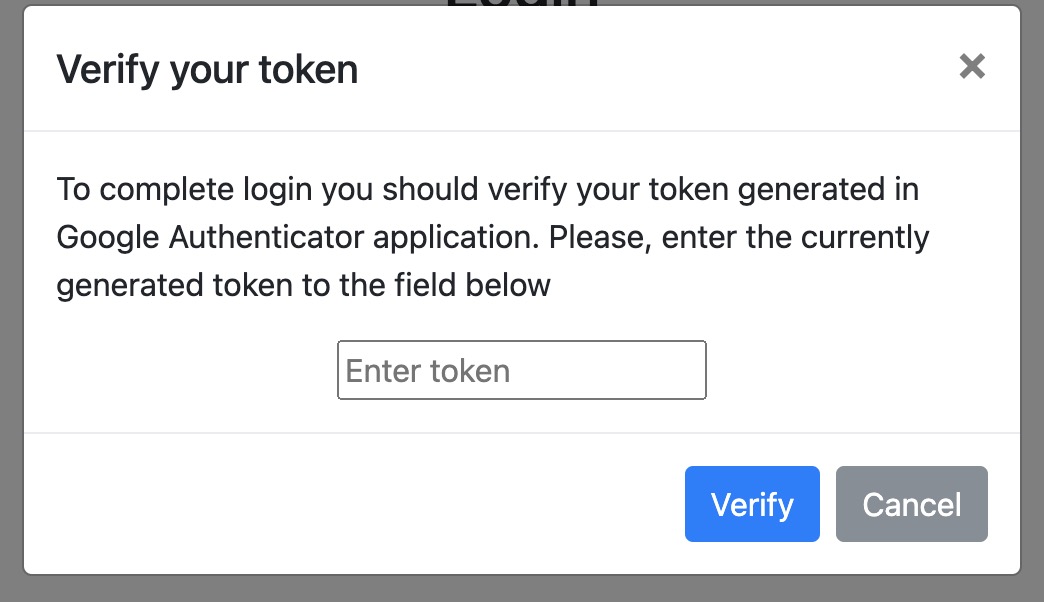The height and width of the screenshot is (602, 1044).
Task: Click the word "token" in the dialog title
Action: click(x=309, y=70)
